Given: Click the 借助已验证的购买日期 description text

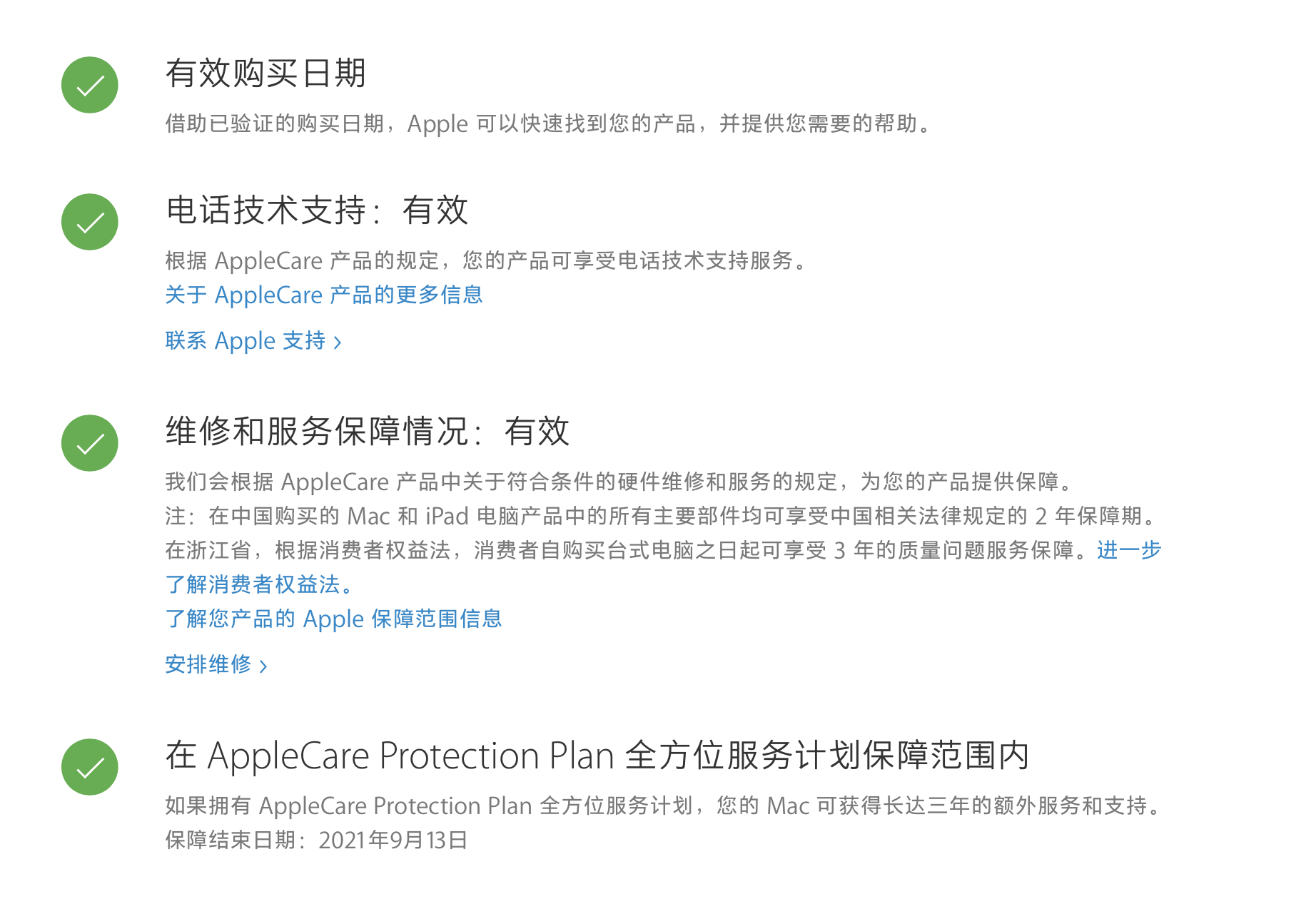Looking at the screenshot, I should [548, 123].
